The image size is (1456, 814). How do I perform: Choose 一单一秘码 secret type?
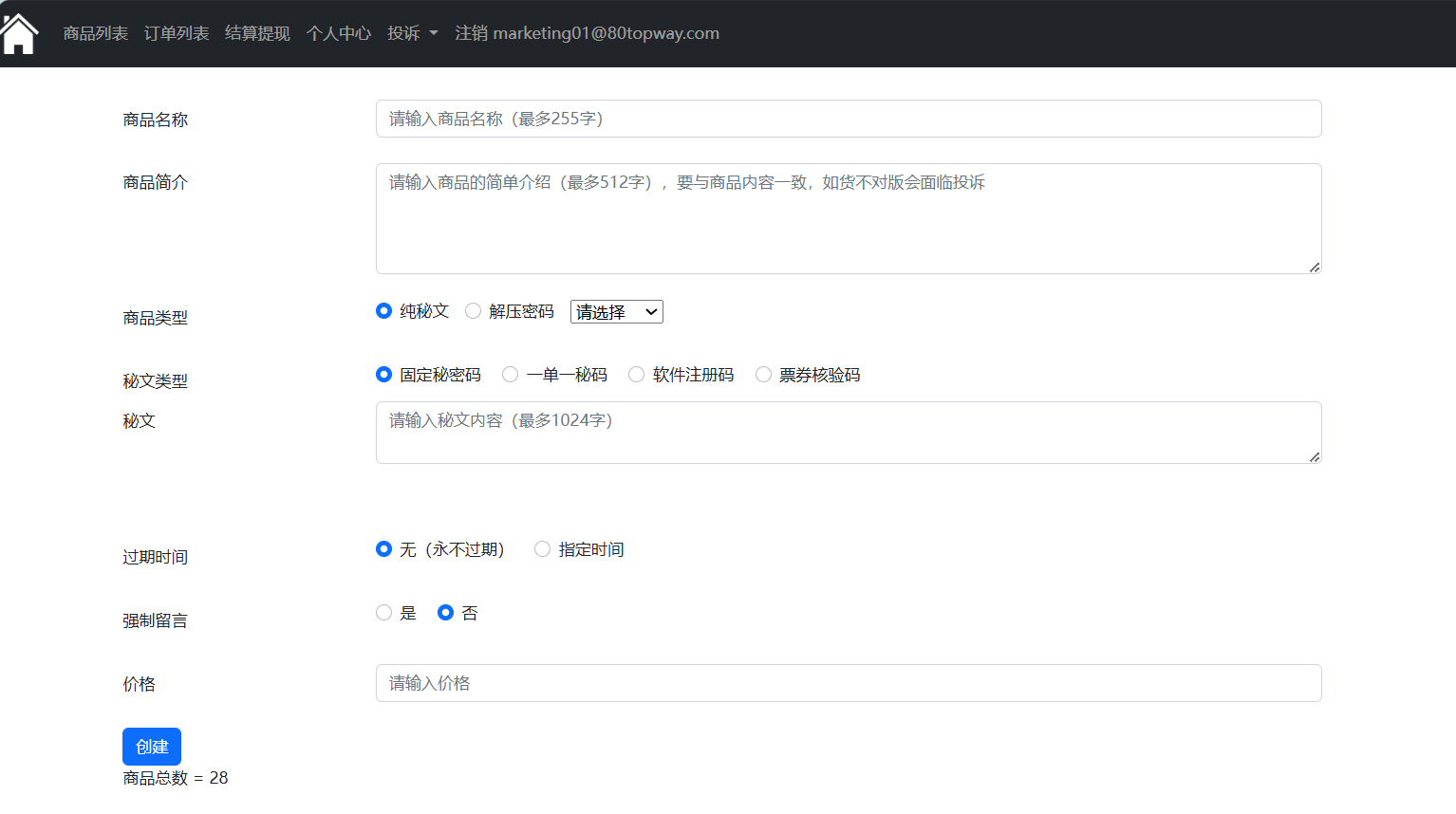pyautogui.click(x=511, y=375)
